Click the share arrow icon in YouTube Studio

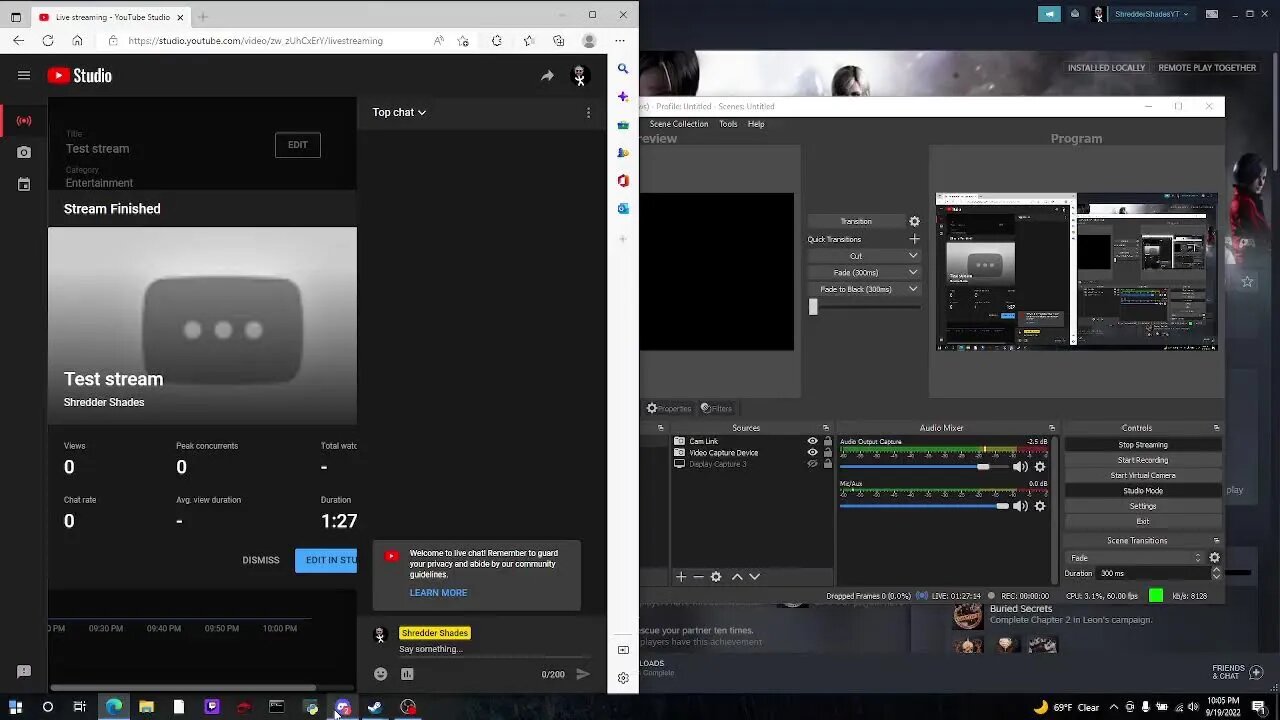coord(547,76)
